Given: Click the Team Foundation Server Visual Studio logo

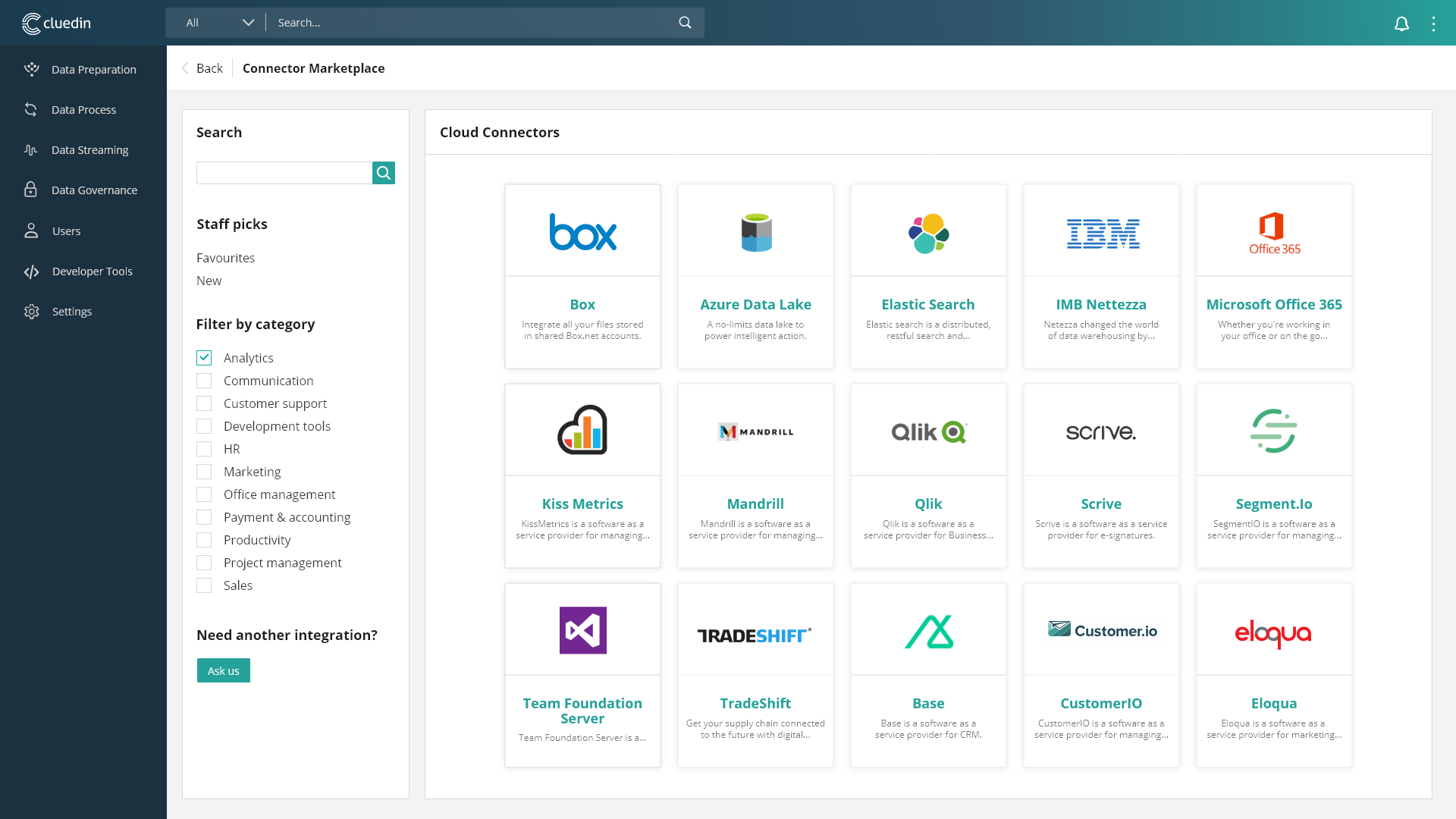Looking at the screenshot, I should (x=583, y=630).
